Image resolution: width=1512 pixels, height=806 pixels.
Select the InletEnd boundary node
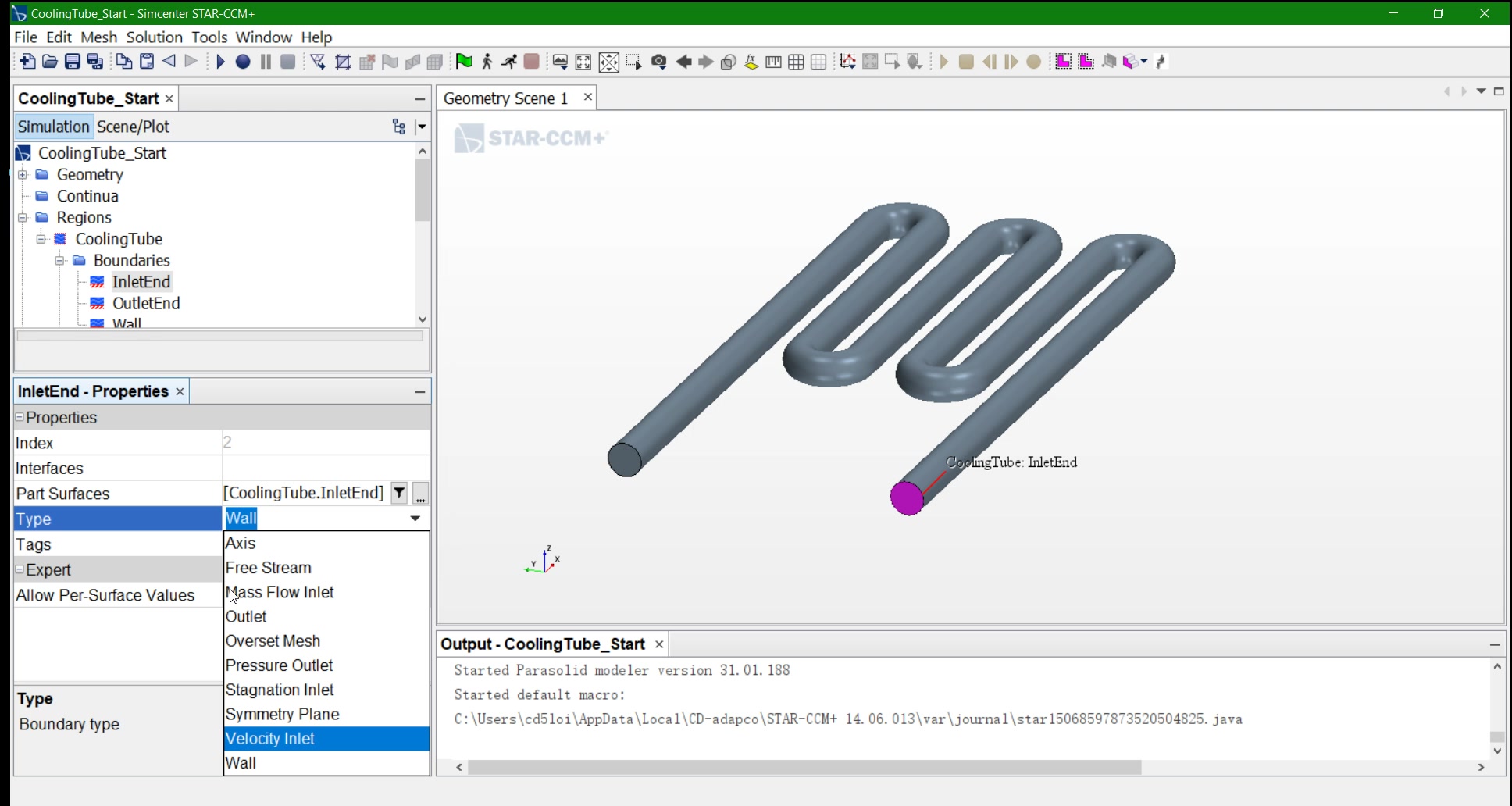click(141, 282)
